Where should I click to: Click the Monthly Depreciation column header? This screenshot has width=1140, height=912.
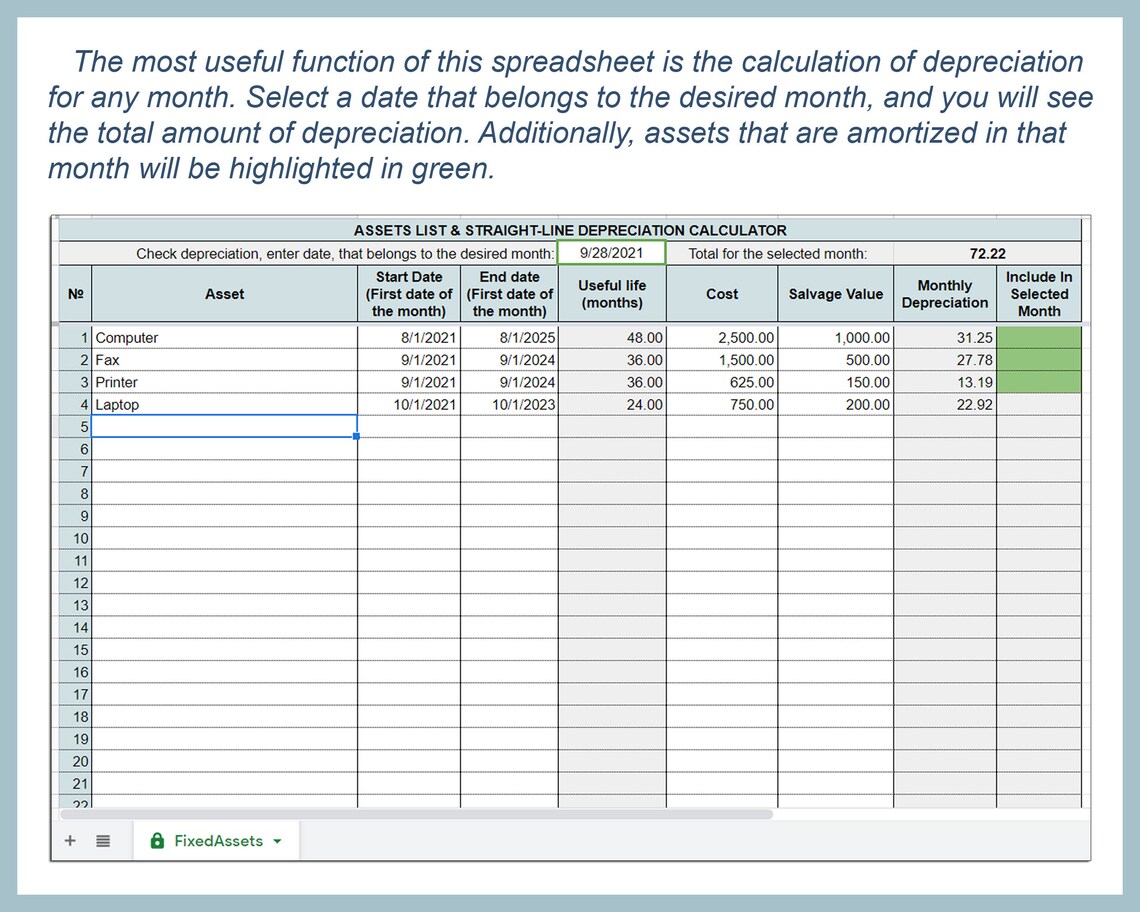[944, 293]
